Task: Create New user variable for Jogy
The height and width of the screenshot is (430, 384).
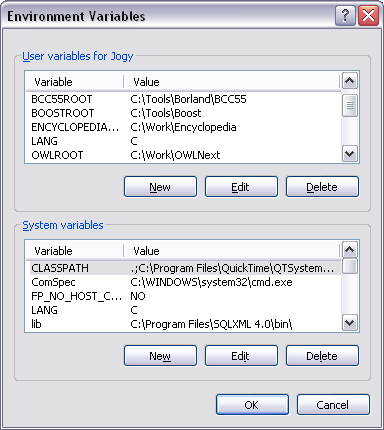Action: coord(160,187)
